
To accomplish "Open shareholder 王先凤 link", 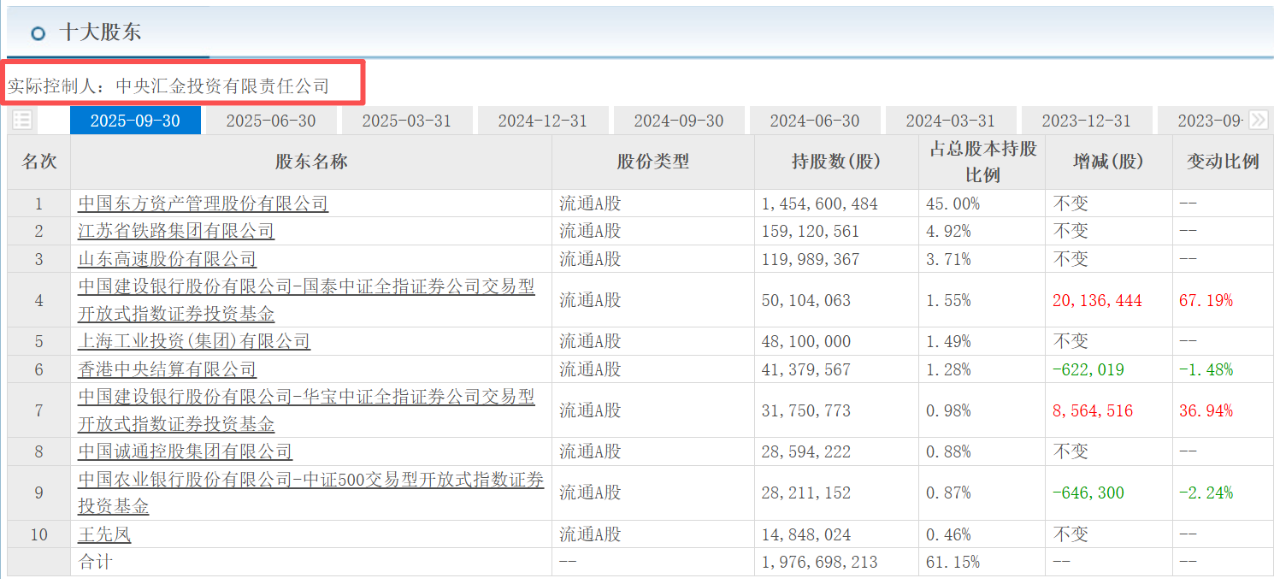I will (104, 534).
